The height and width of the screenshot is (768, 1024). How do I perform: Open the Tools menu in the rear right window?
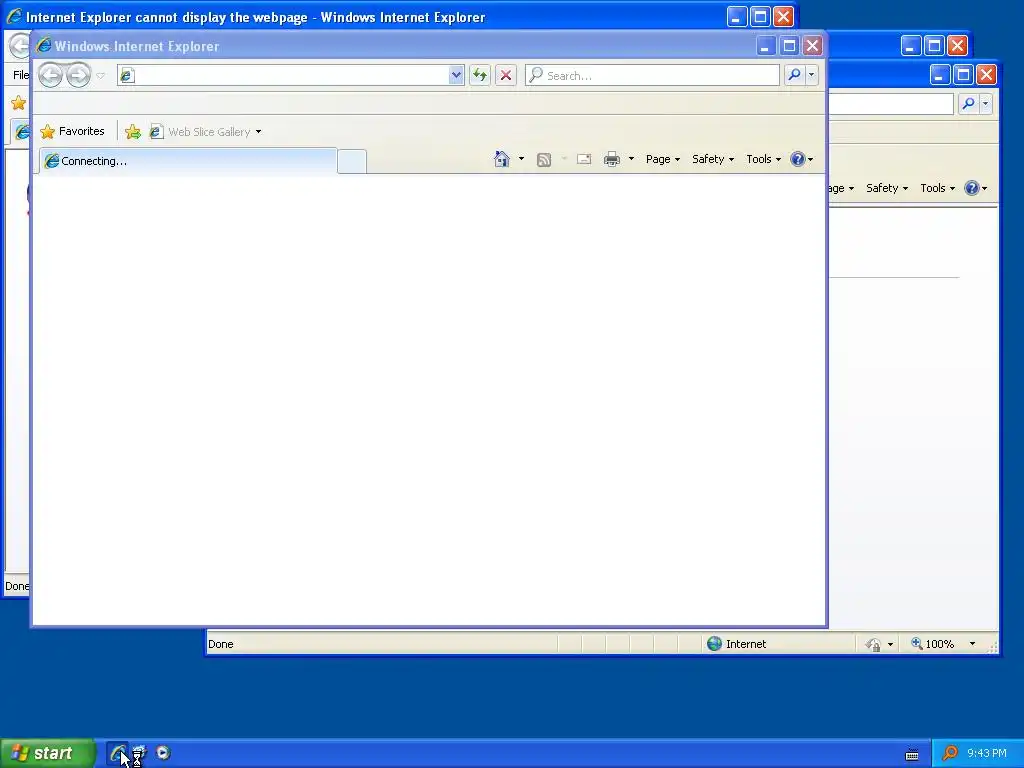(937, 188)
